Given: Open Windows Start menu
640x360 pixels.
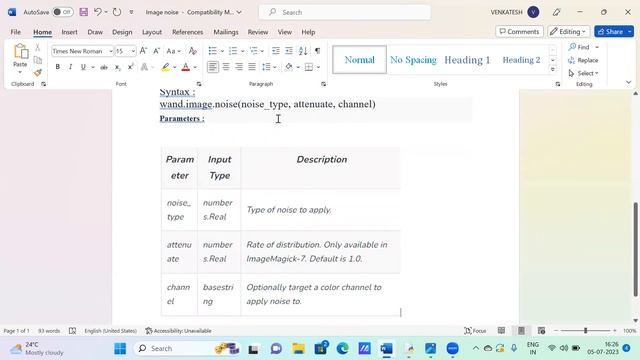Looking at the screenshot, I should click(120, 349).
